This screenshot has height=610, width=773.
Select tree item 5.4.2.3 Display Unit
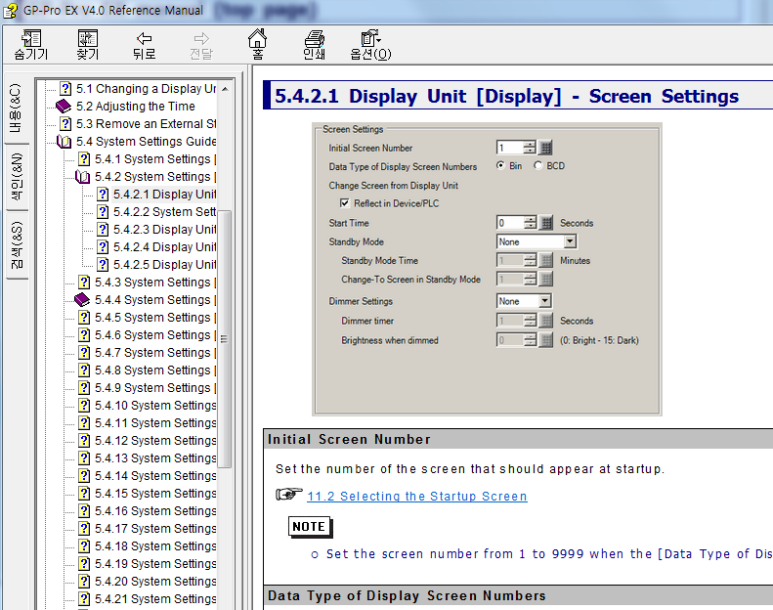[x=165, y=230]
